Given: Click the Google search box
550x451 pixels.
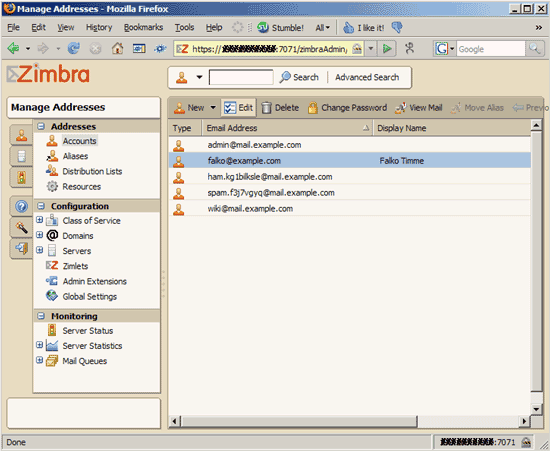Looking at the screenshot, I should [x=490, y=49].
